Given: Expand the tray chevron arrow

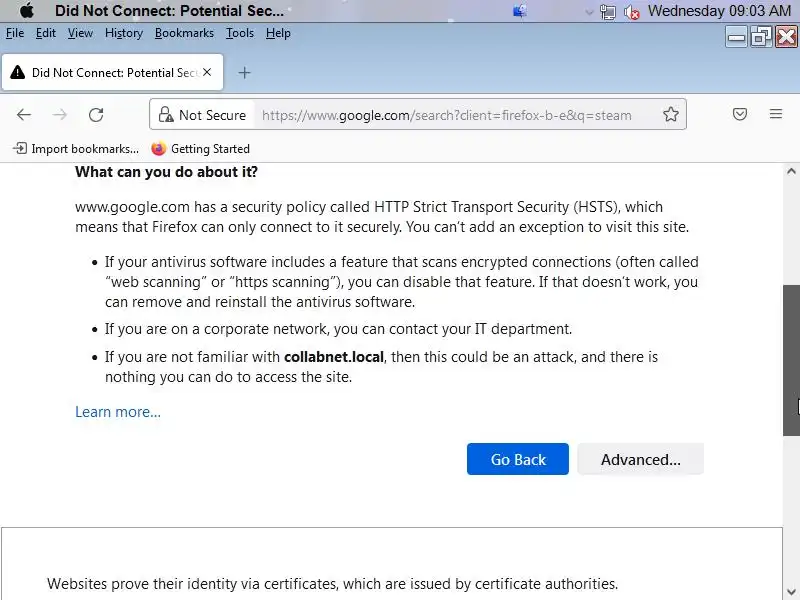Looking at the screenshot, I should coord(589,12).
